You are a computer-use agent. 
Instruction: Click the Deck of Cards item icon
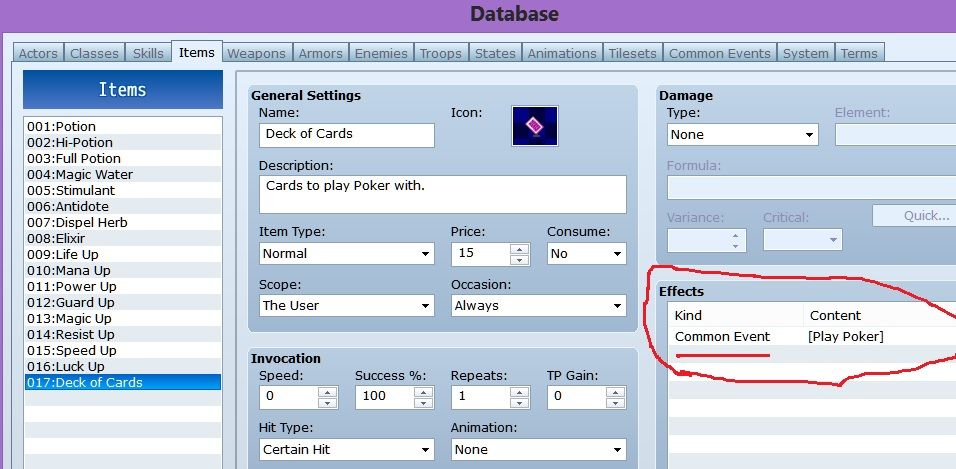coord(534,126)
